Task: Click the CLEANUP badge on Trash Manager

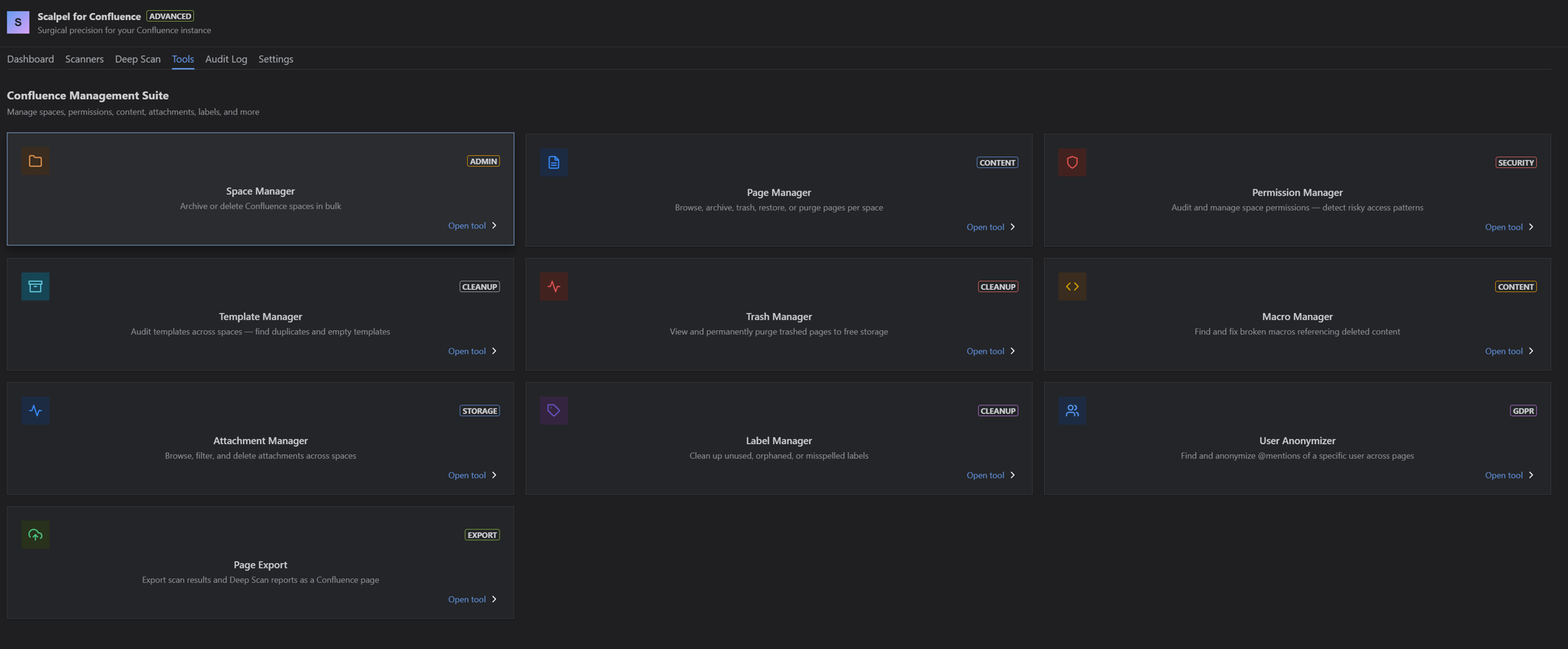Action: (998, 286)
